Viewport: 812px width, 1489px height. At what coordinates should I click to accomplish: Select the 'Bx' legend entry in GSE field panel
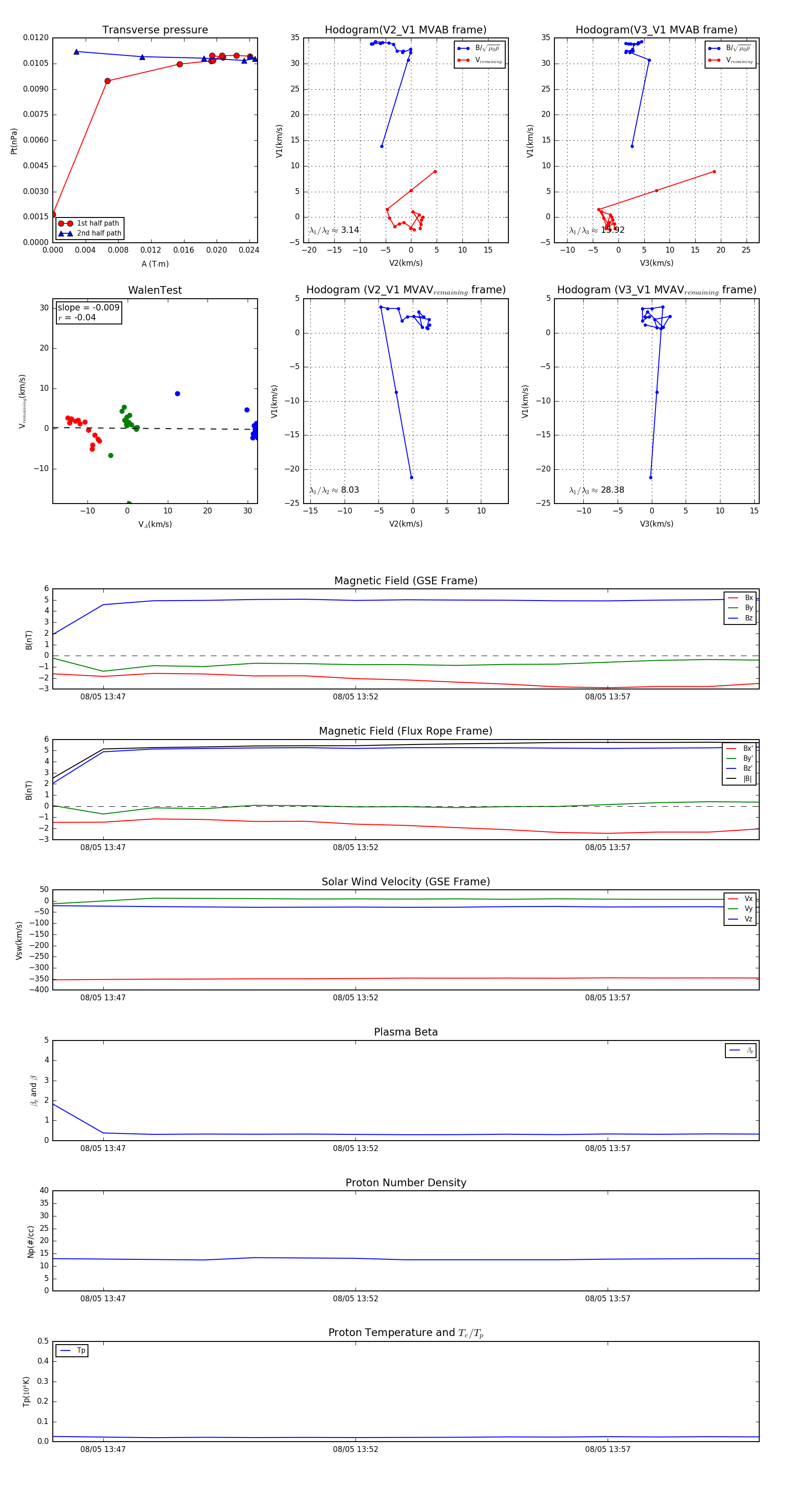(740, 598)
